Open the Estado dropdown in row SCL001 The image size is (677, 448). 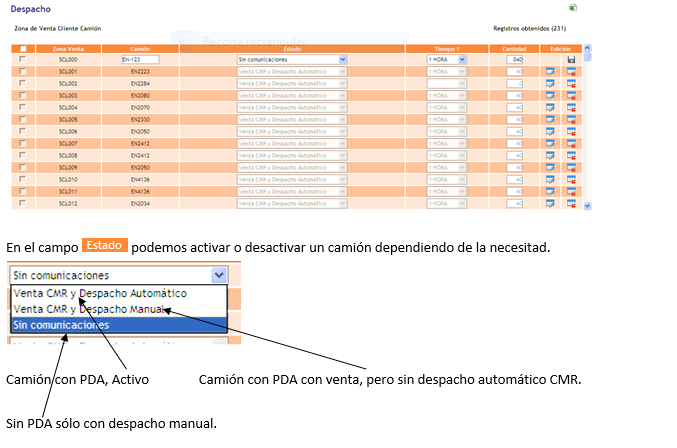[292, 72]
